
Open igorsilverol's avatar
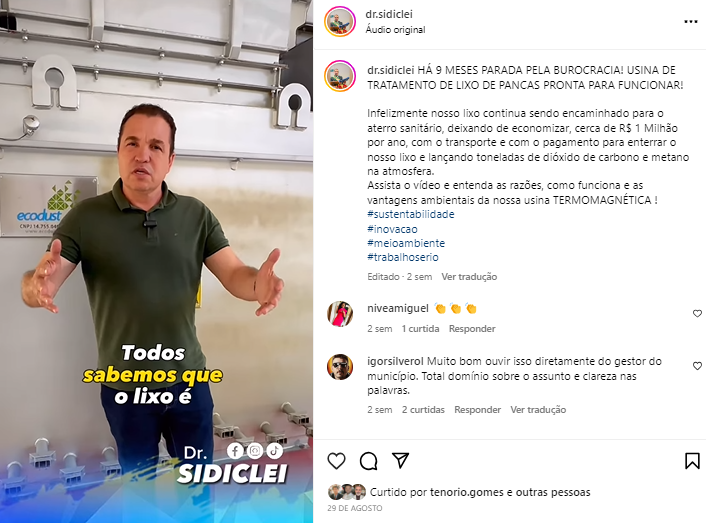340,367
